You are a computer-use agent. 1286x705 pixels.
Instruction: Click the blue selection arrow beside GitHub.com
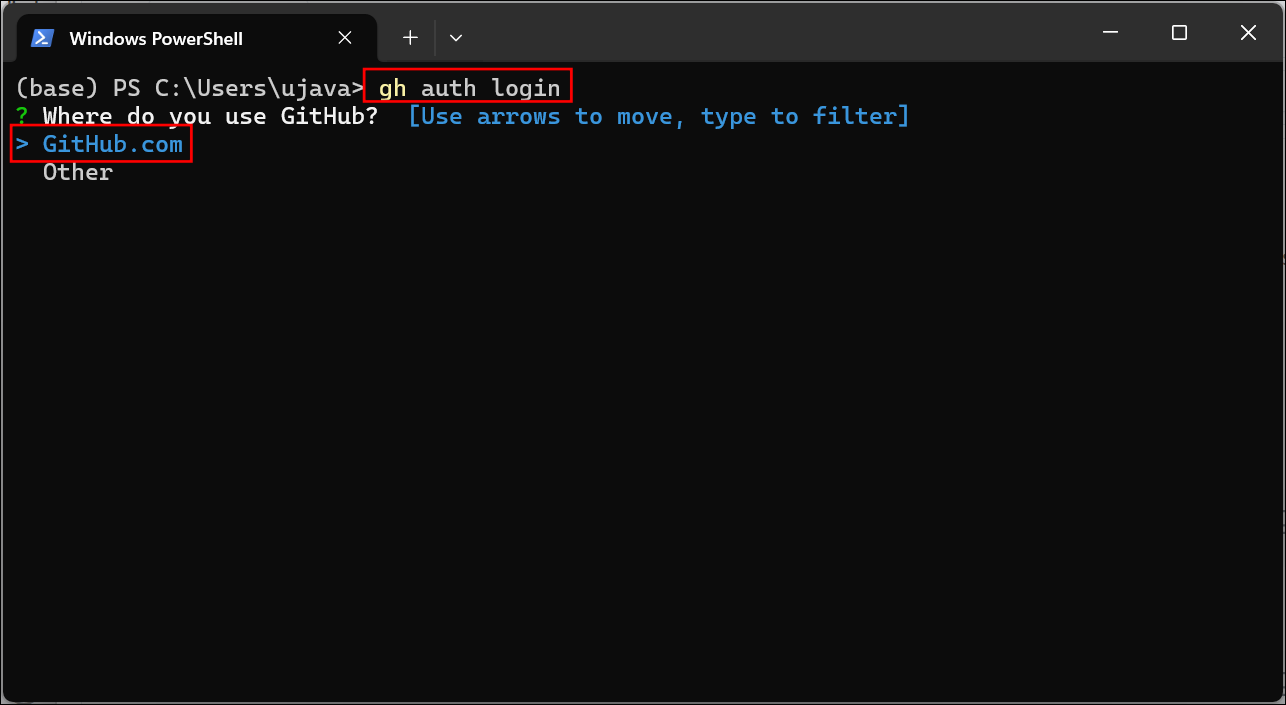click(22, 144)
